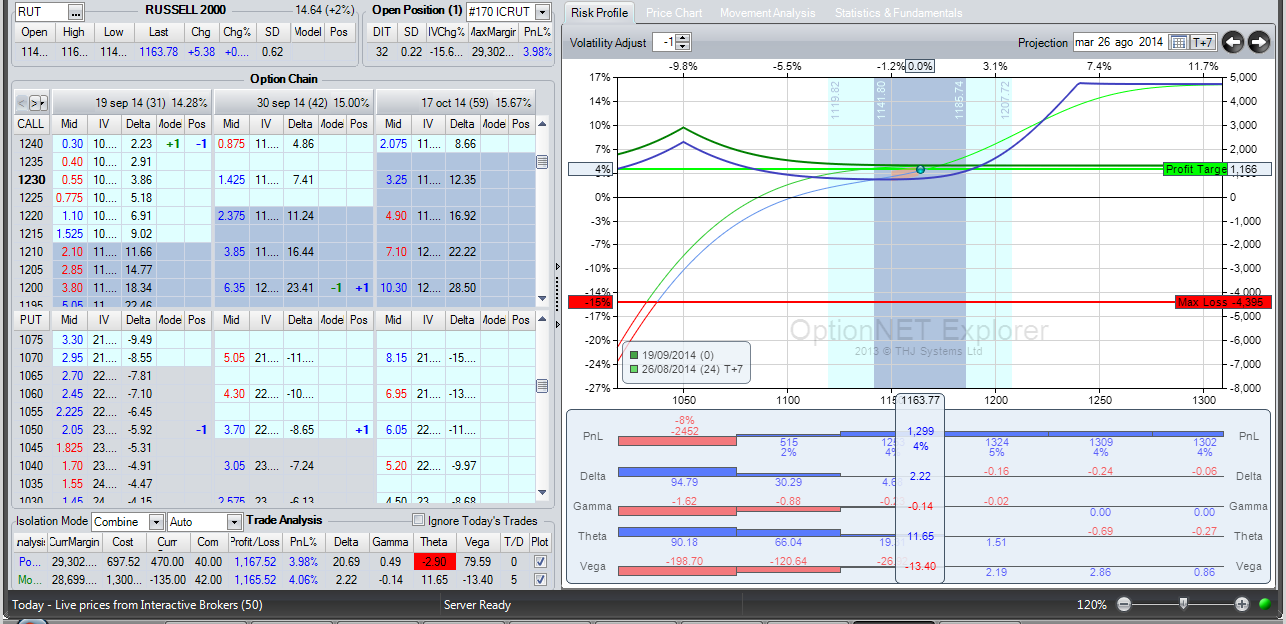The width and height of the screenshot is (1286, 624).
Task: Click the projection forward arrow icon
Action: tap(1258, 42)
